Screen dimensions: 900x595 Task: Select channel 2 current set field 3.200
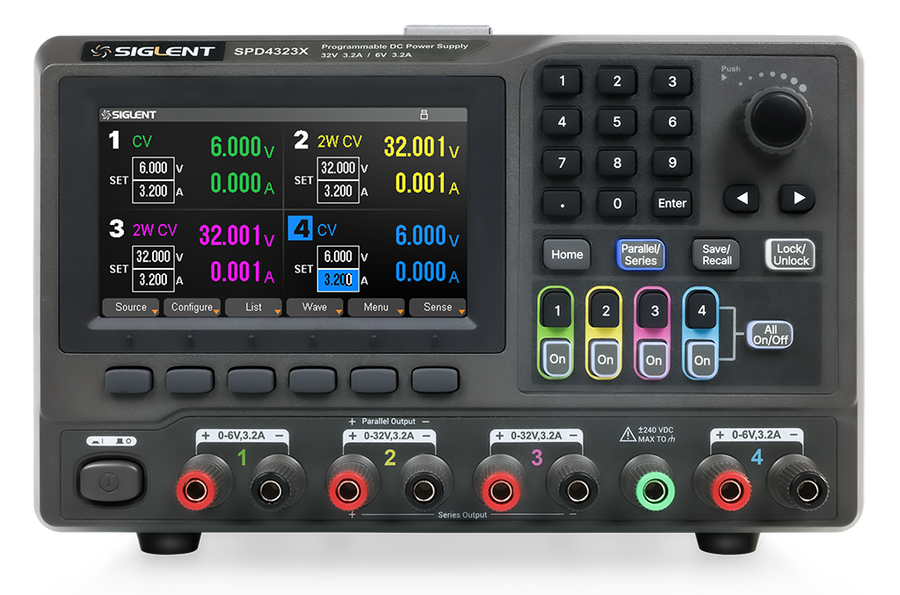coord(338,191)
